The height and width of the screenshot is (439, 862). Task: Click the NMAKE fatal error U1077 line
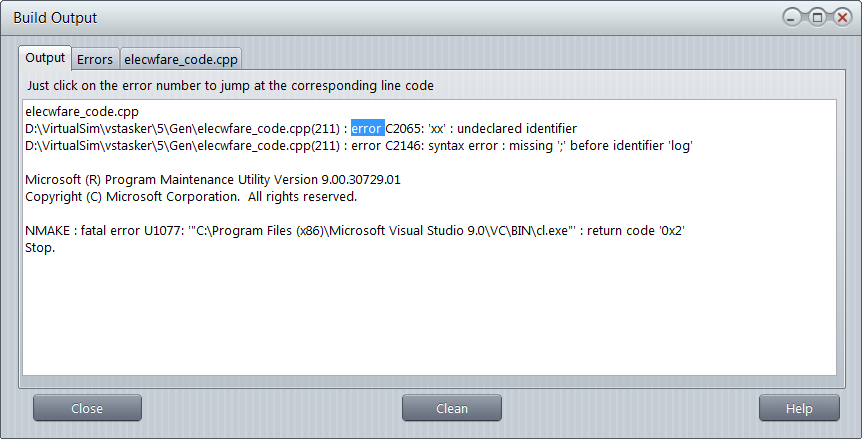pyautogui.click(x=355, y=231)
